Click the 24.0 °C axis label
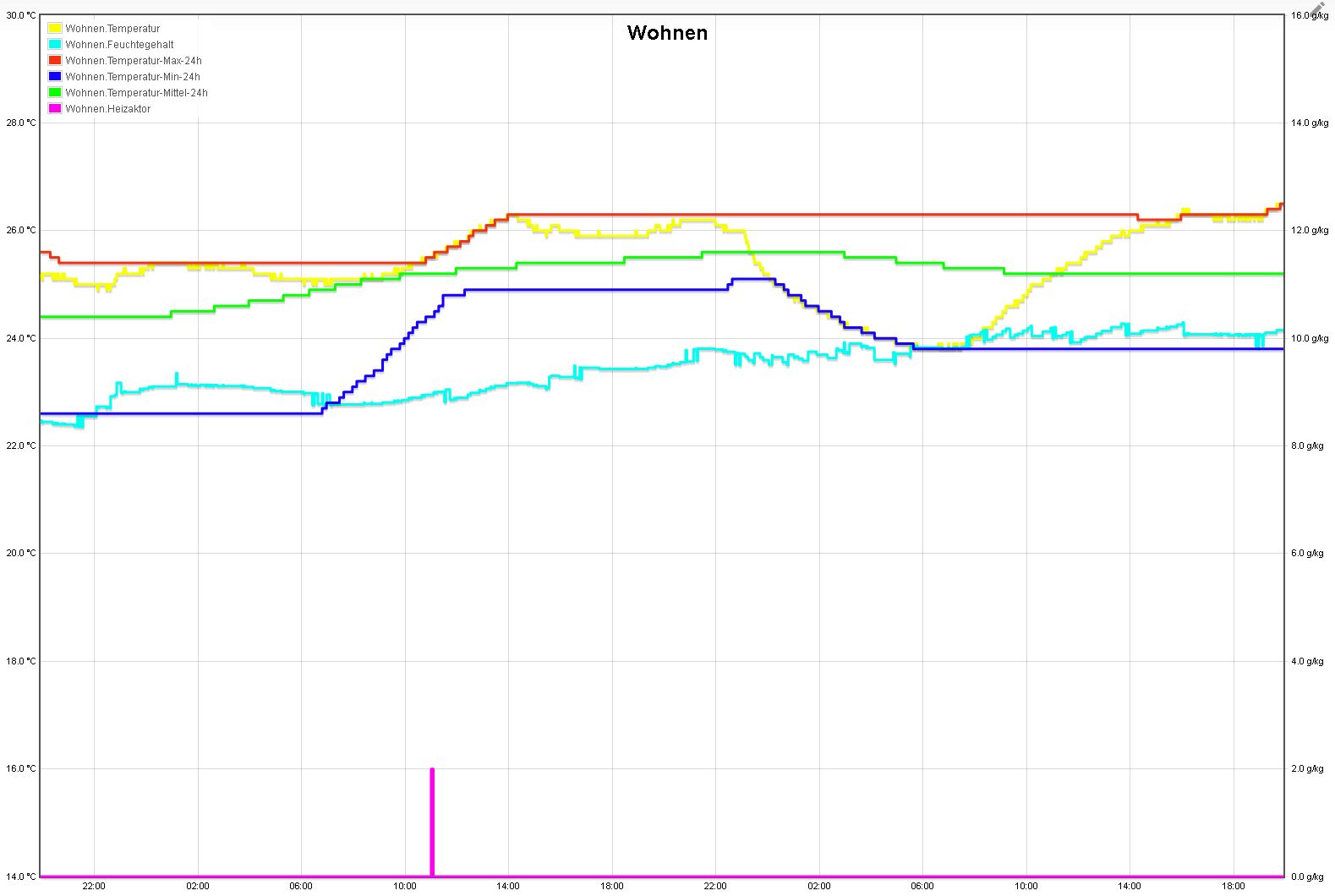This screenshot has width=1335, height=896. pyautogui.click(x=21, y=338)
